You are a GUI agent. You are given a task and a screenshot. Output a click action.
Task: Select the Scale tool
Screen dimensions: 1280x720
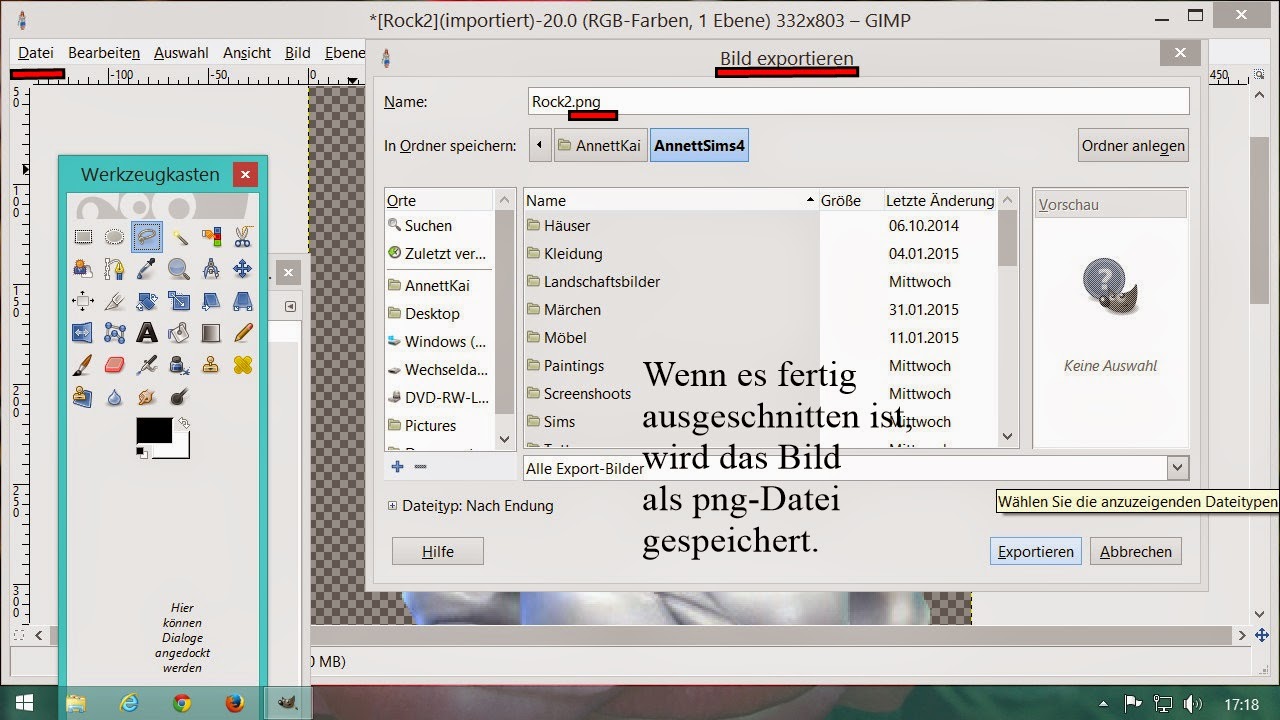(x=179, y=301)
